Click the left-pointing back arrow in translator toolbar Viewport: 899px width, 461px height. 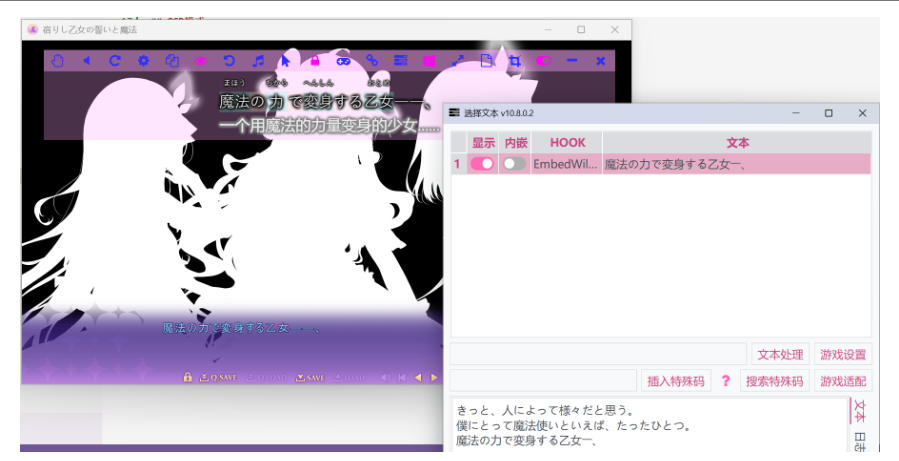click(86, 61)
